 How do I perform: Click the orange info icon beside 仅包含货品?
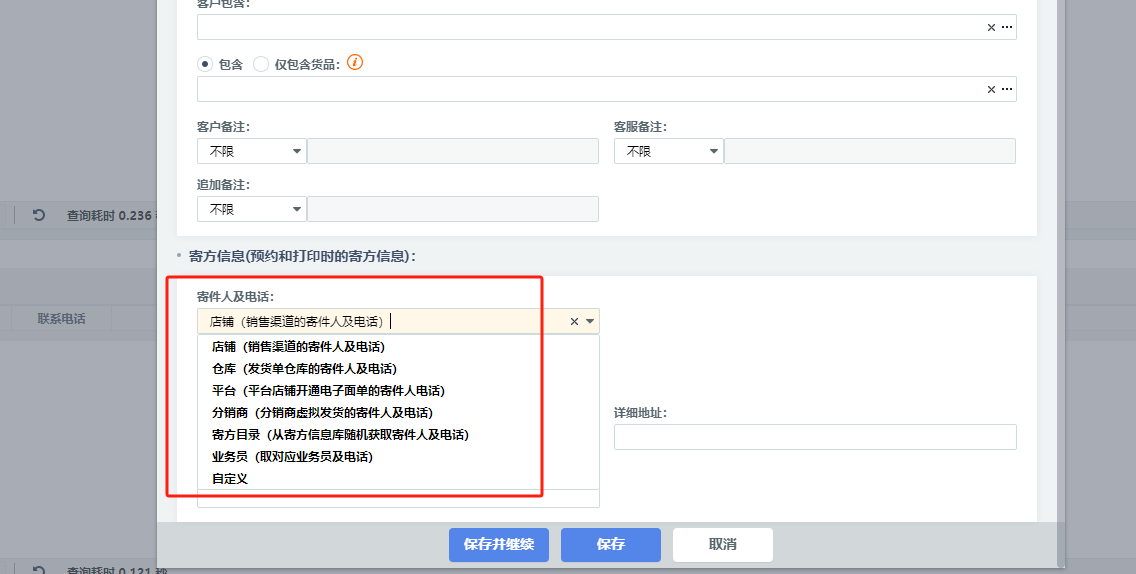(x=355, y=62)
